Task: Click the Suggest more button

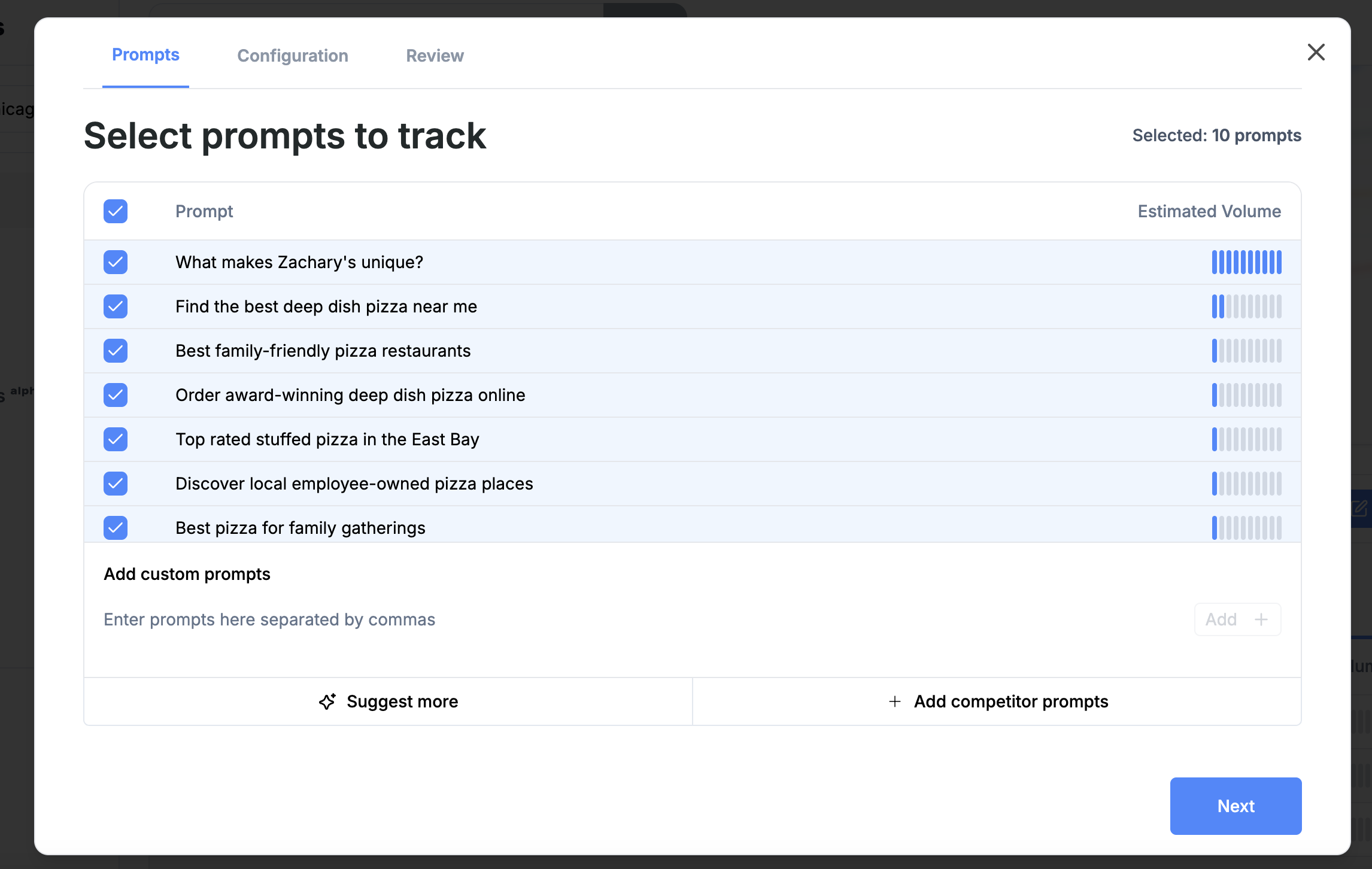Action: tap(388, 701)
